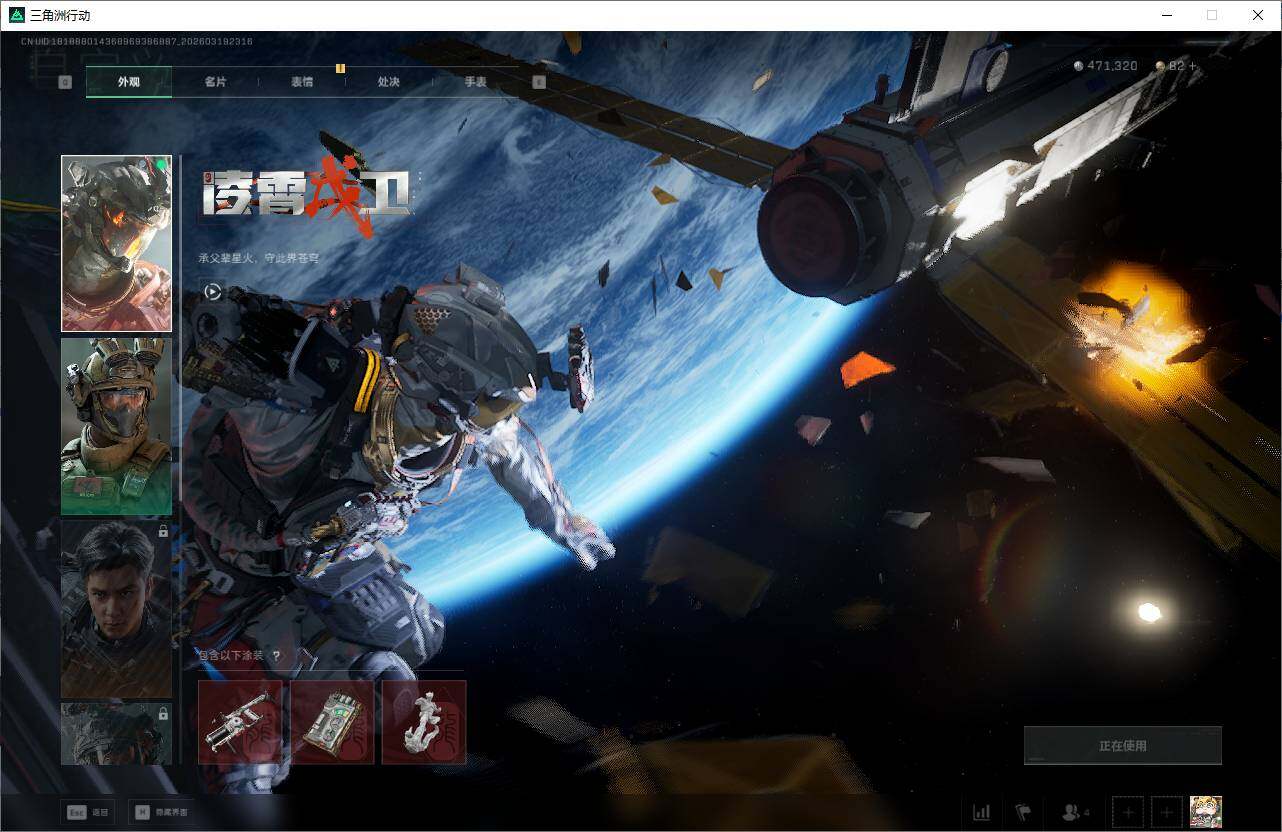The image size is (1282, 832).
Task: Select the 手表 tab
Action: point(476,82)
